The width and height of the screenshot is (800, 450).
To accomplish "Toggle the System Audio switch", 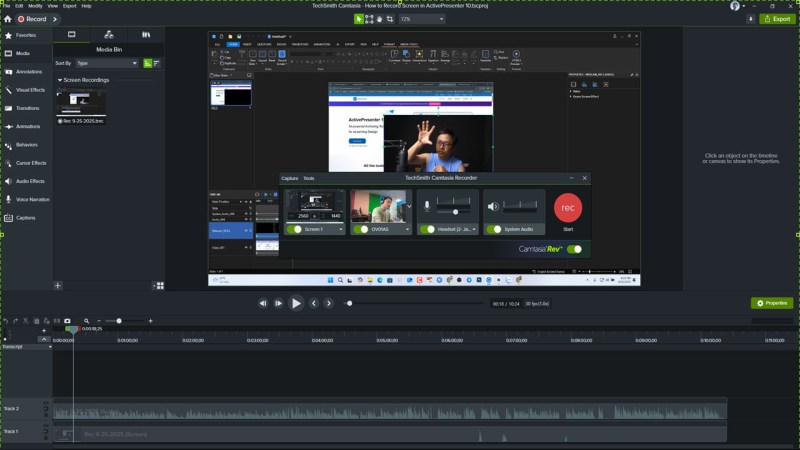I will 494,229.
